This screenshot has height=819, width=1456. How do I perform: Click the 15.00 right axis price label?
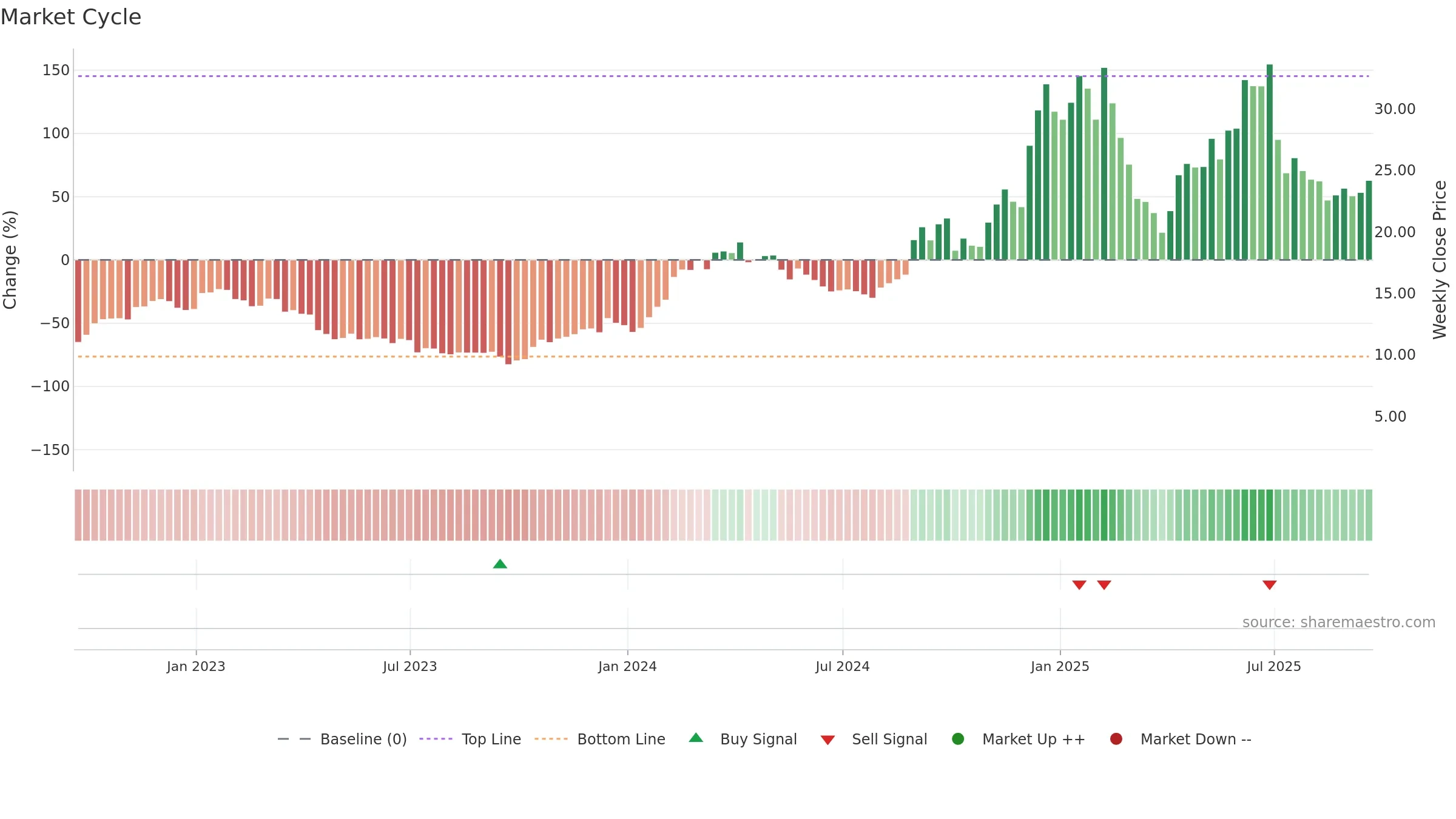(x=1395, y=294)
